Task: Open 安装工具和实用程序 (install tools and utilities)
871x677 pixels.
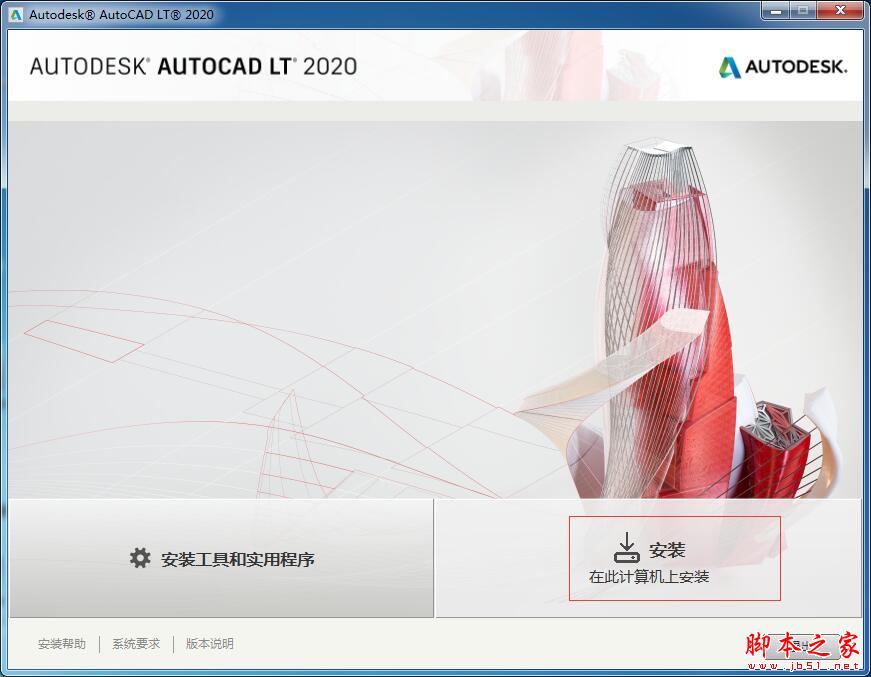Action: 222,558
